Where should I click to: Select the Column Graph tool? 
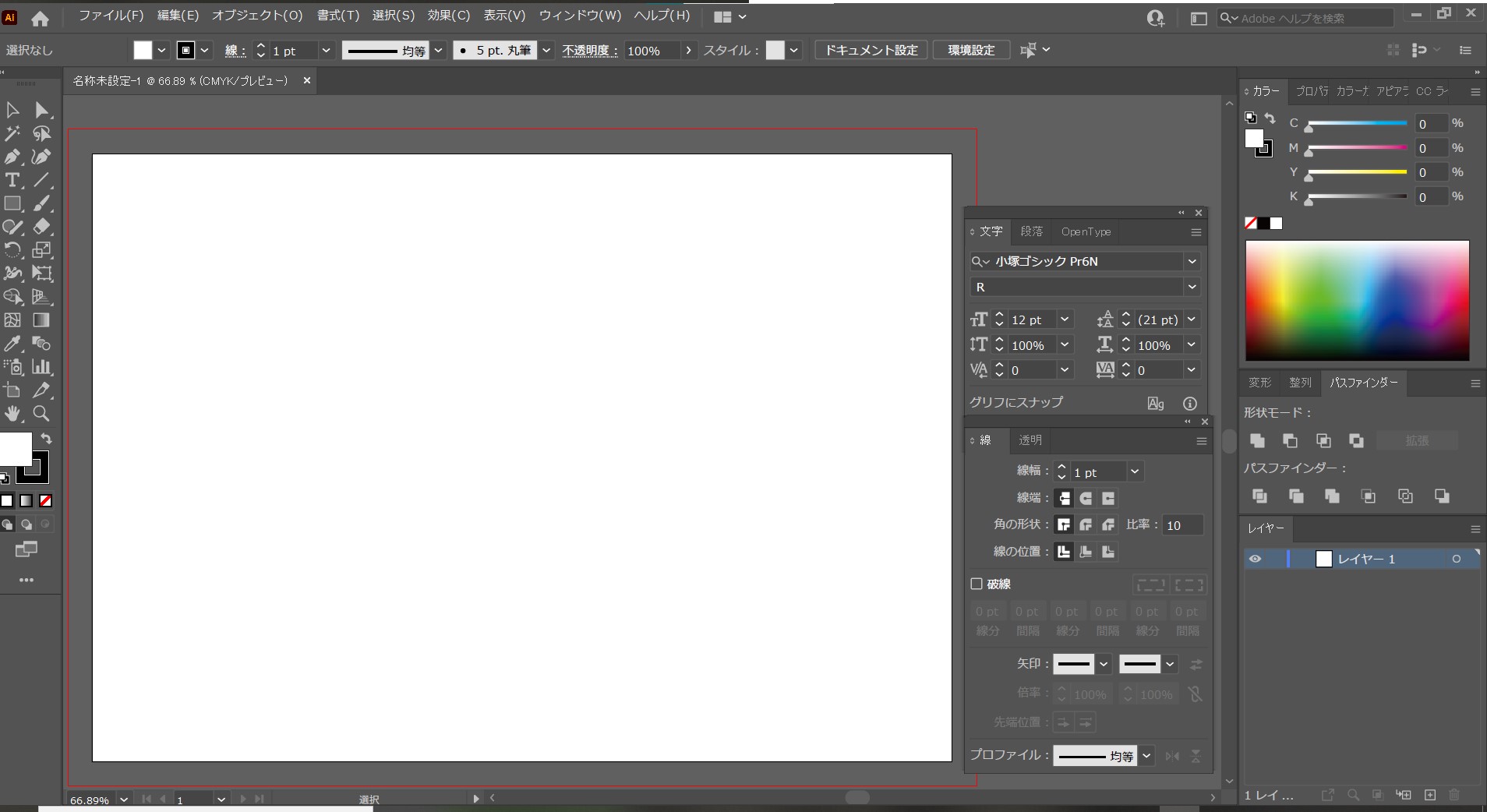pyautogui.click(x=41, y=367)
